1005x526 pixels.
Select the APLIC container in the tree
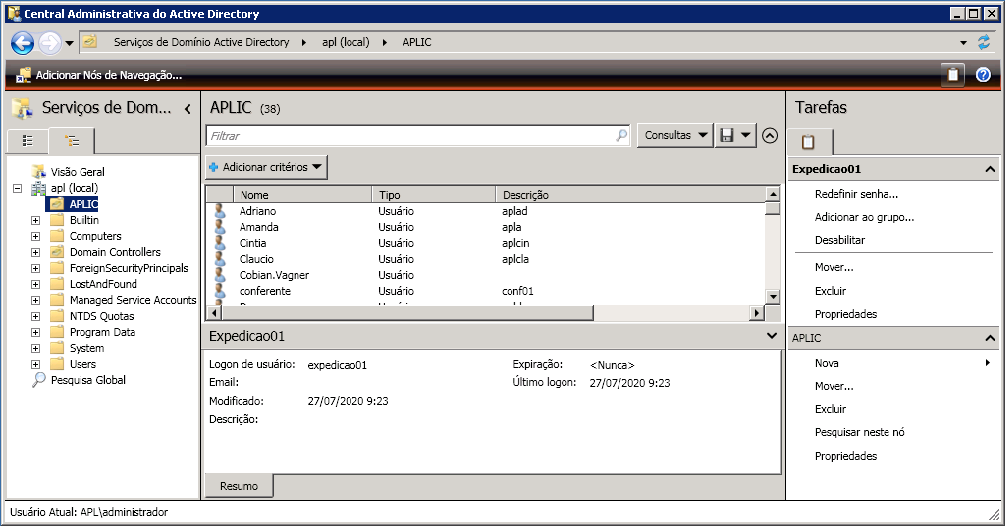click(x=83, y=204)
